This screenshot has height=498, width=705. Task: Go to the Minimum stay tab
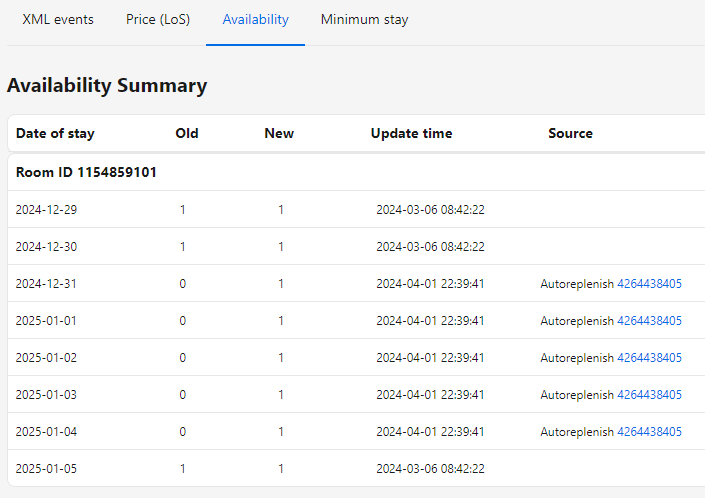click(x=364, y=20)
